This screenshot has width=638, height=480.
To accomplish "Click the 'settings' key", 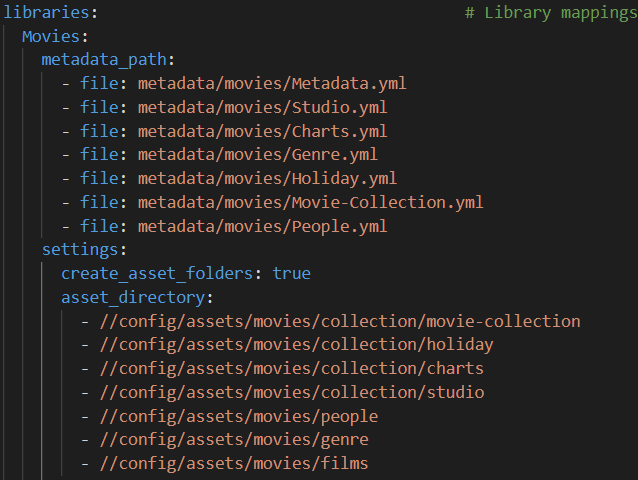I will [x=80, y=250].
